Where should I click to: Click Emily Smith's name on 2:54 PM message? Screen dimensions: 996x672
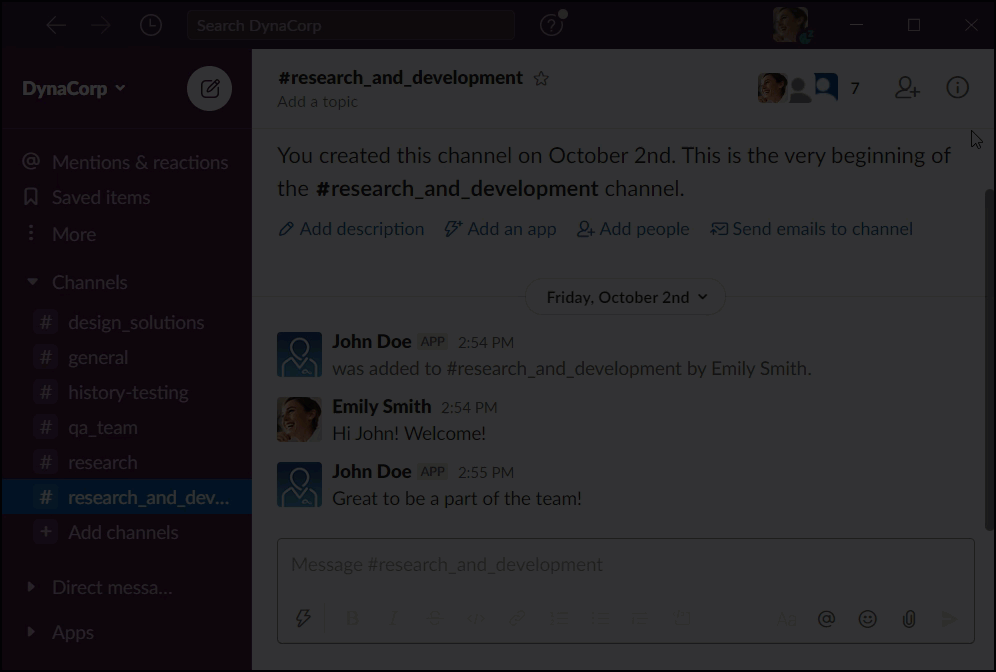click(x=382, y=406)
